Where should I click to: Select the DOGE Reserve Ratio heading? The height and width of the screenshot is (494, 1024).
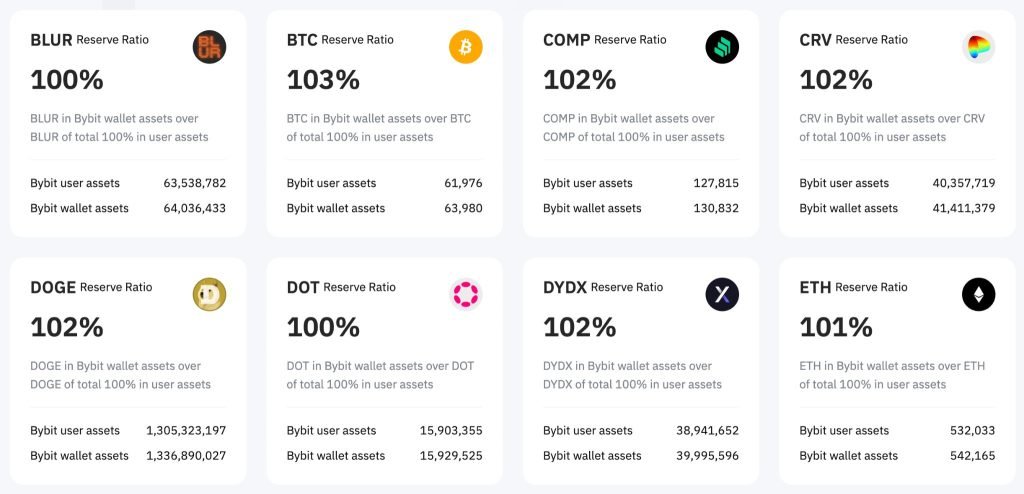[x=91, y=287]
